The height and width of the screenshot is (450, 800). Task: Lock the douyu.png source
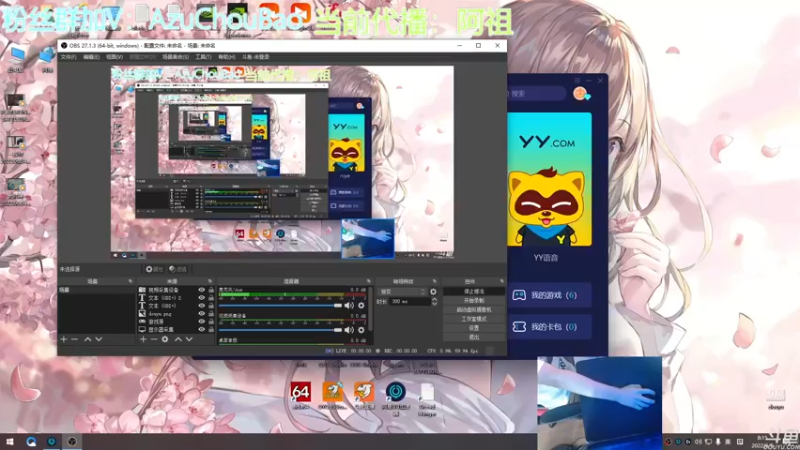pyautogui.click(x=211, y=314)
